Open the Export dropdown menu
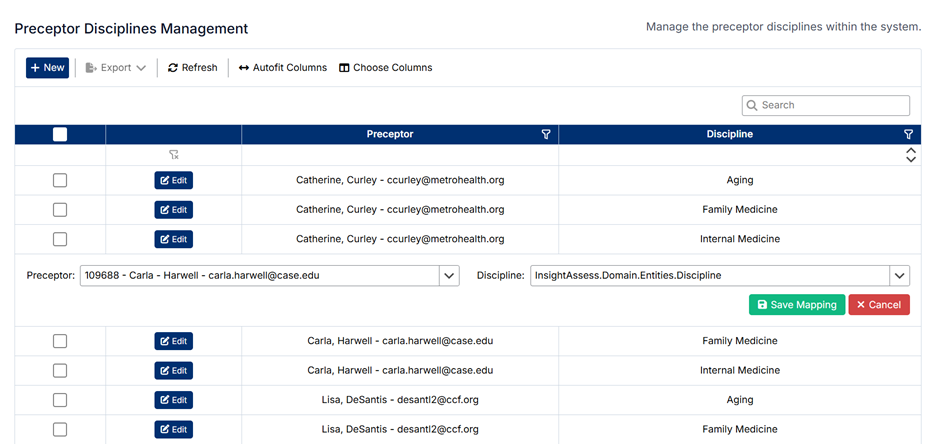Image resolution: width=940 pixels, height=444 pixels. pyautogui.click(x=116, y=68)
